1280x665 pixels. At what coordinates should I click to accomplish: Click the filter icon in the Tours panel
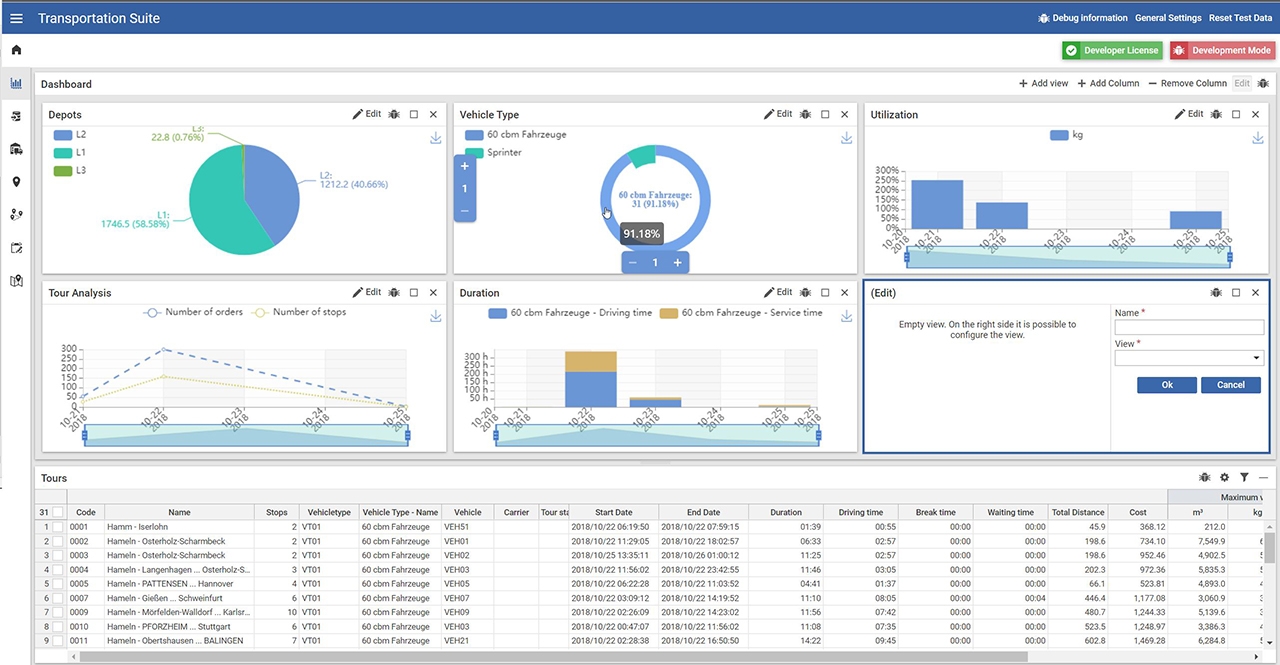tap(1244, 478)
